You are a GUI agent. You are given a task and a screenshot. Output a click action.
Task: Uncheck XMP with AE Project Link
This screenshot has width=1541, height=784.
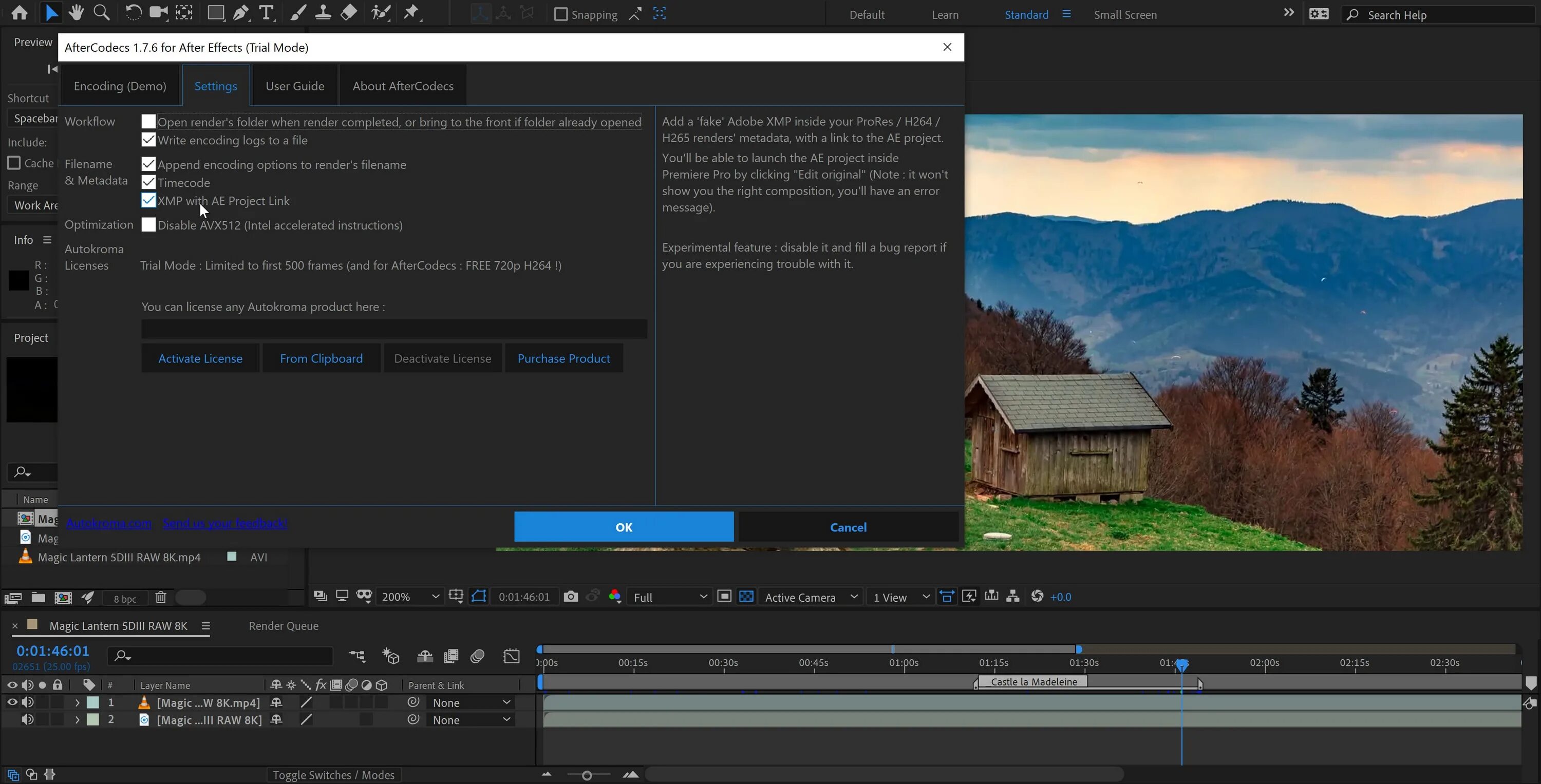pos(148,200)
